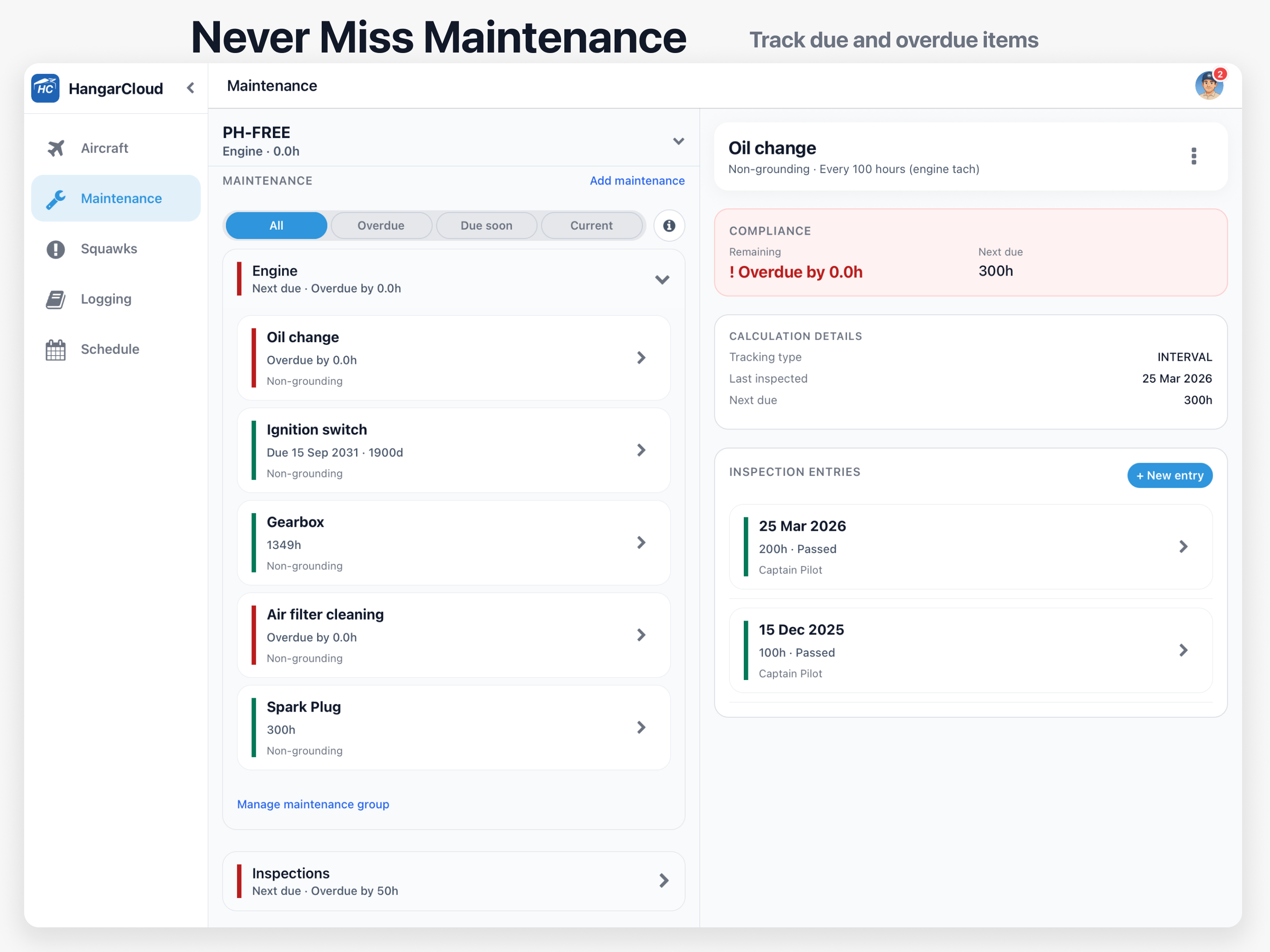Open the 25 Mar 2026 entry chevron
The image size is (1270, 952).
tap(1184, 547)
